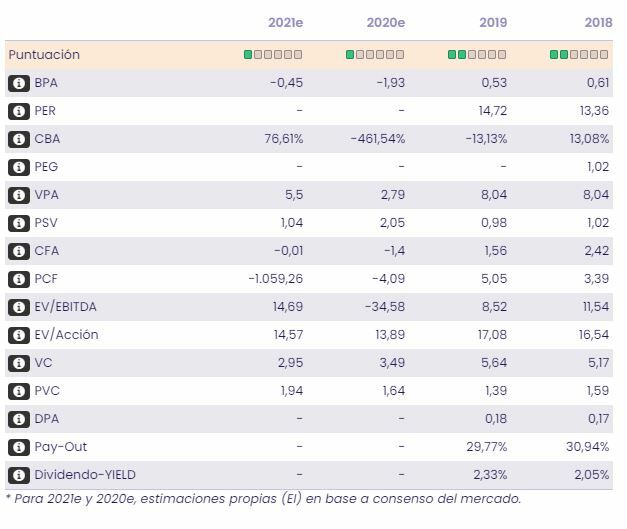Show info for the VPA row
This screenshot has width=627, height=529.
click(17, 195)
